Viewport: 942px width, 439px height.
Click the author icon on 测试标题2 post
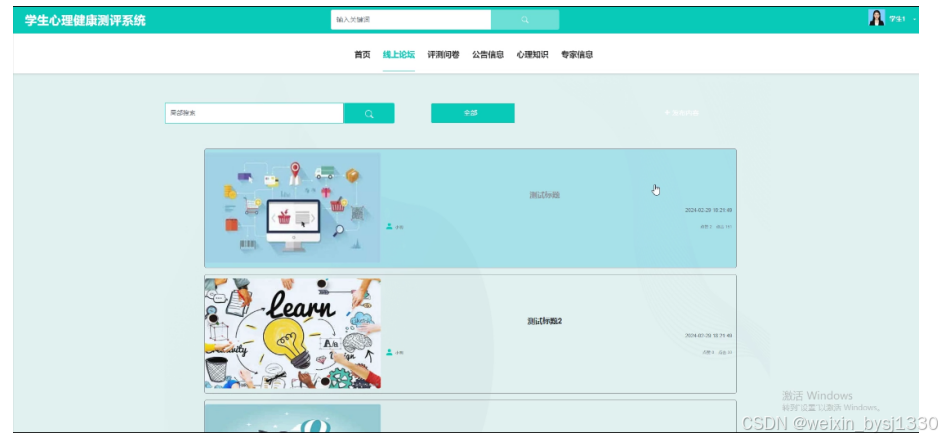389,352
